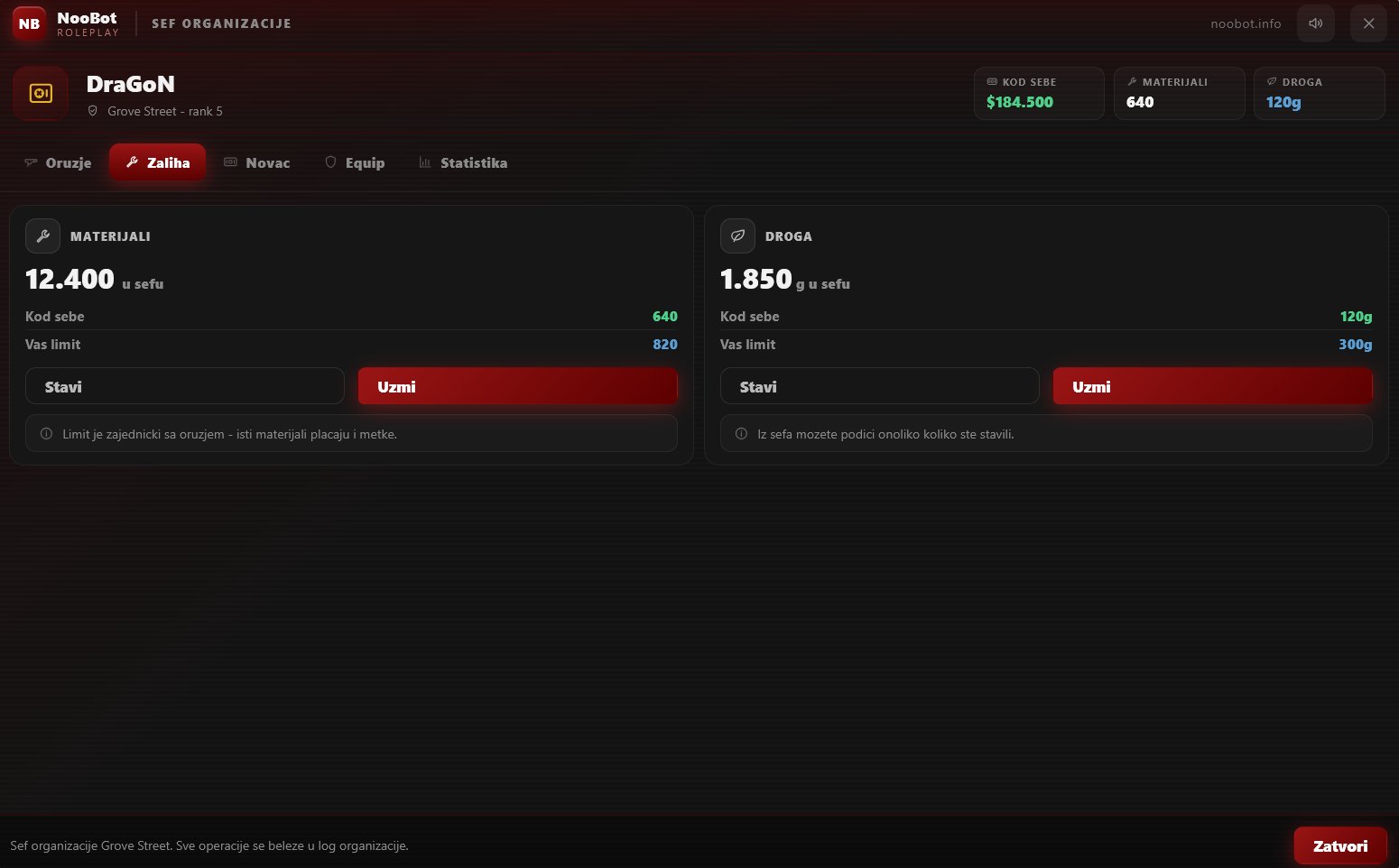
Task: Click the MATERIJALI card heading
Action: point(110,236)
